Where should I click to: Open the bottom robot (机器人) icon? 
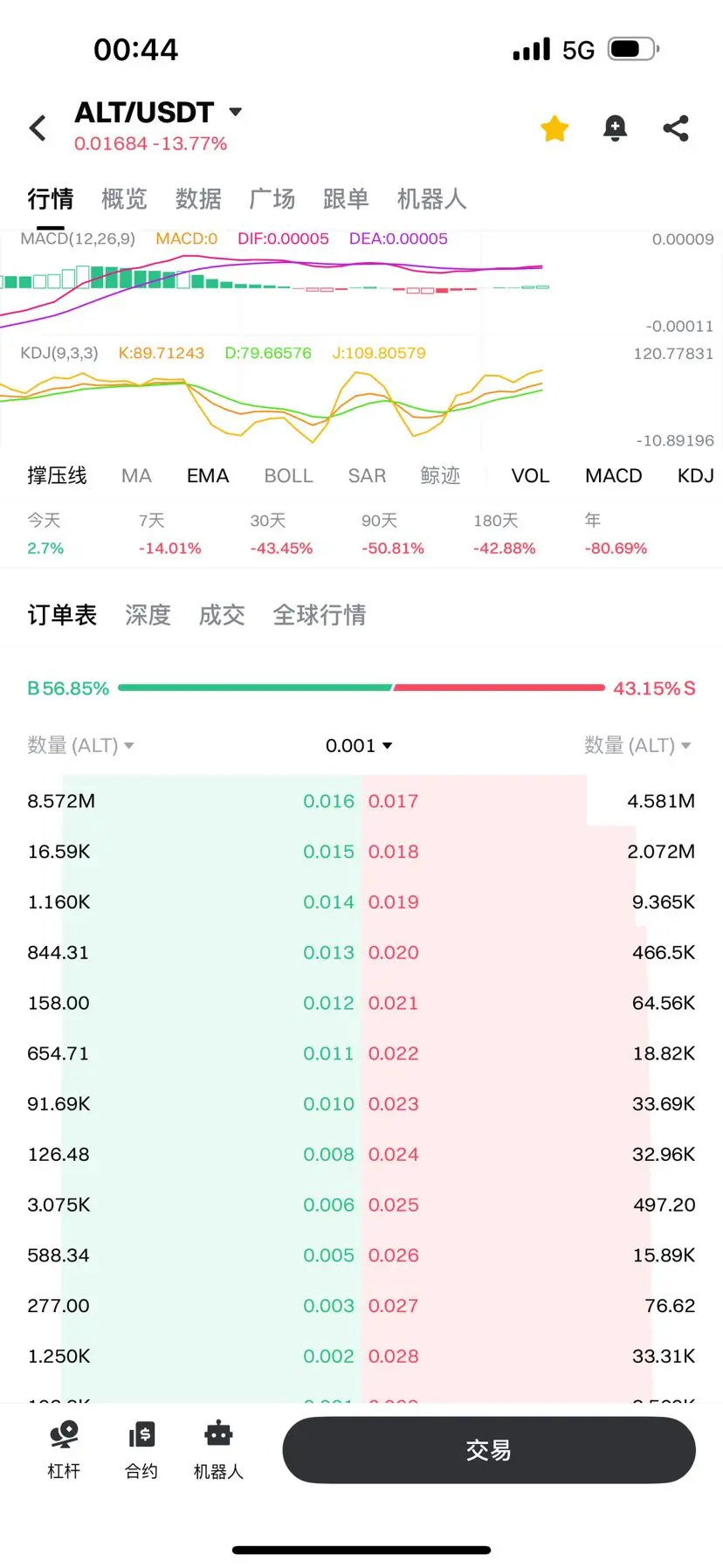(218, 1450)
